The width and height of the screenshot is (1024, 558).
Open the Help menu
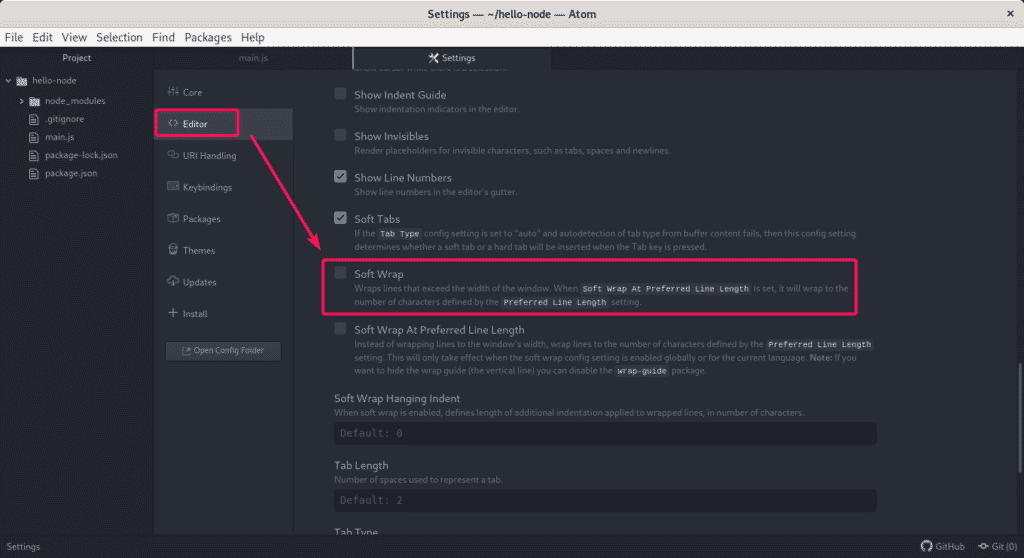(253, 37)
